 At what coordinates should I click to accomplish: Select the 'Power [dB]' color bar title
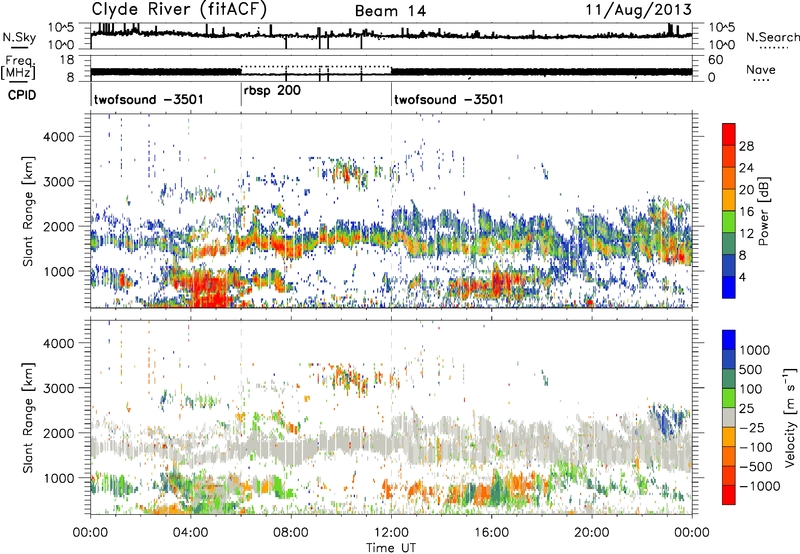pos(763,211)
